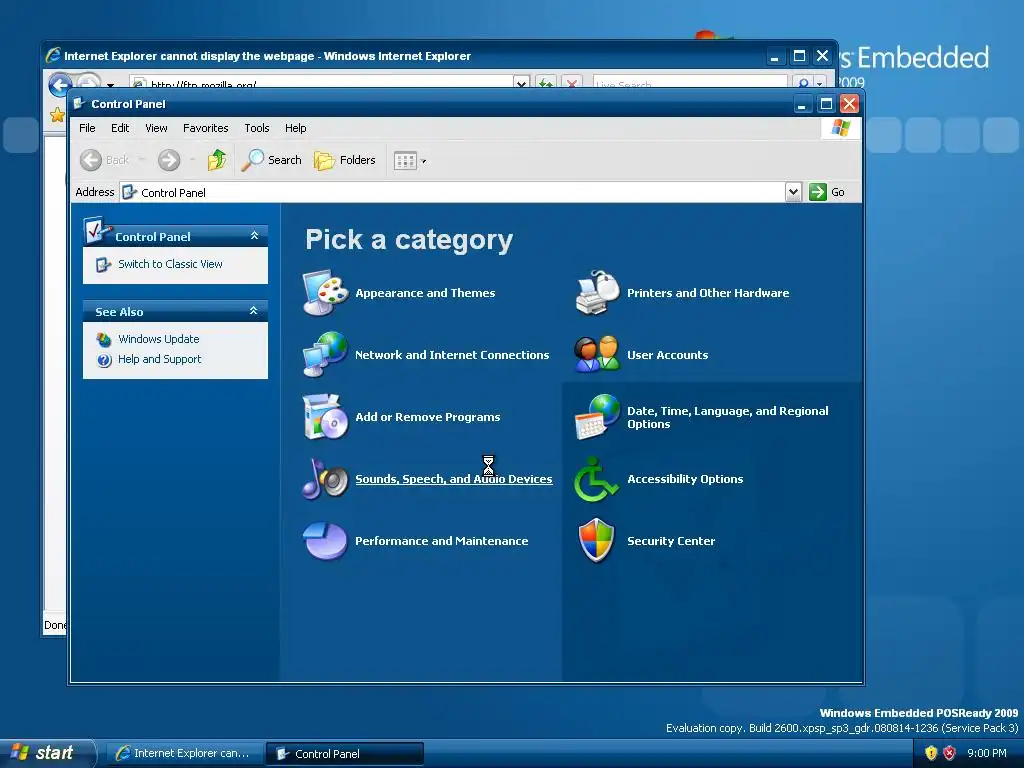Collapse the See Also sidebar section

click(x=254, y=311)
